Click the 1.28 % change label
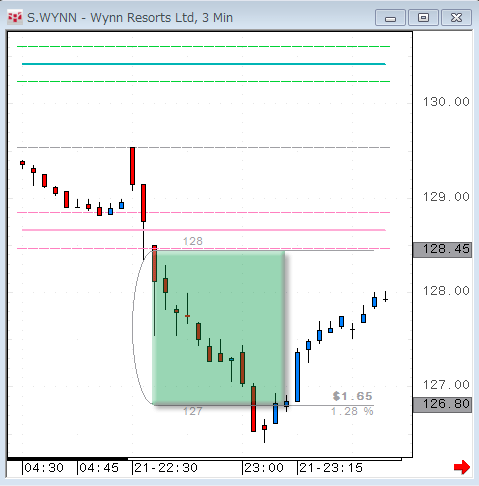The width and height of the screenshot is (479, 486). point(352,411)
